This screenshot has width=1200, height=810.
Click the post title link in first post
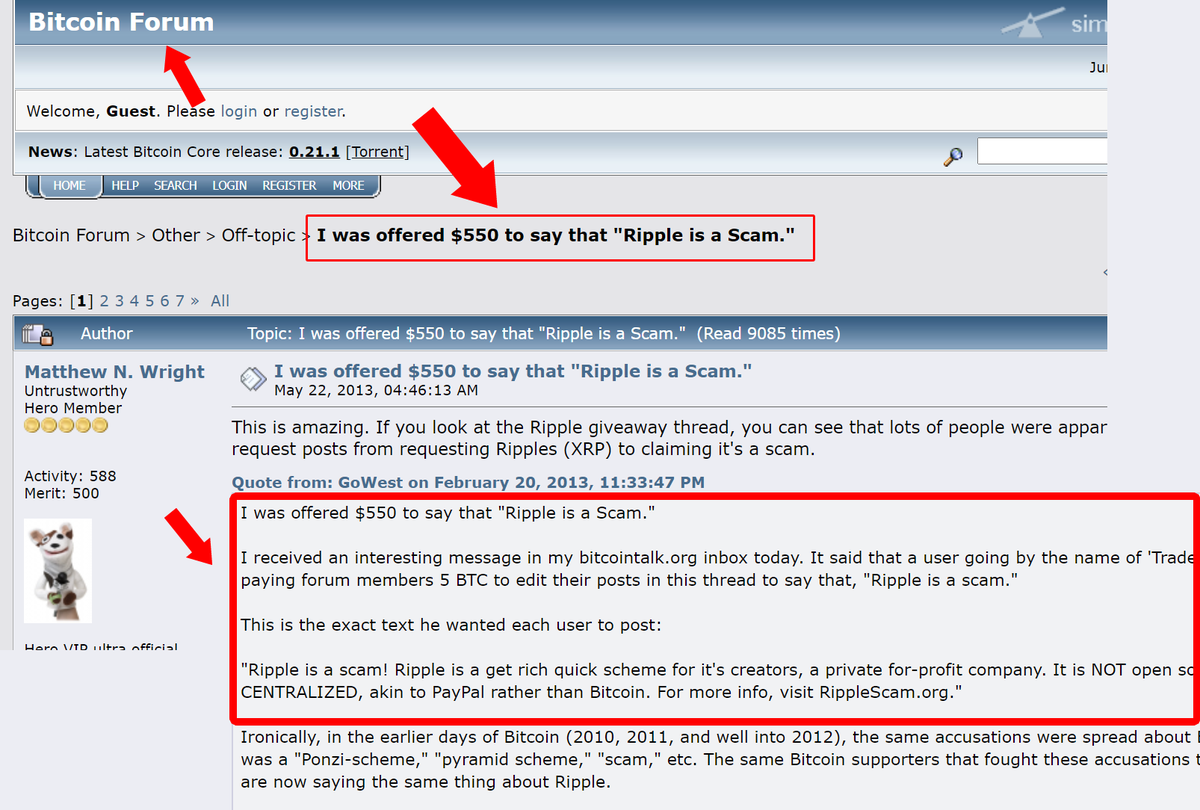point(513,371)
